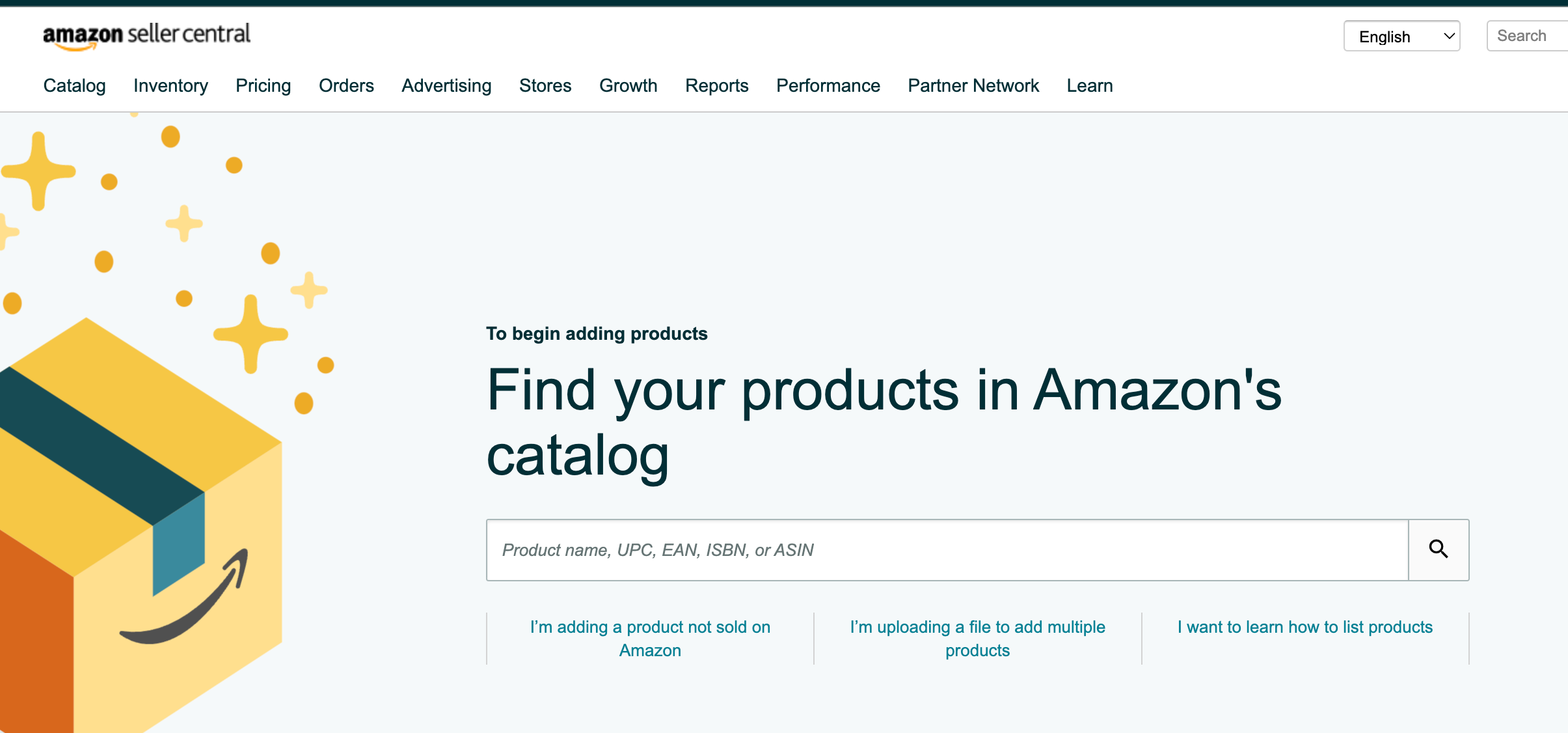Click "I'm uploading a file to add multiple products"
The height and width of the screenshot is (733, 1568).
point(977,639)
